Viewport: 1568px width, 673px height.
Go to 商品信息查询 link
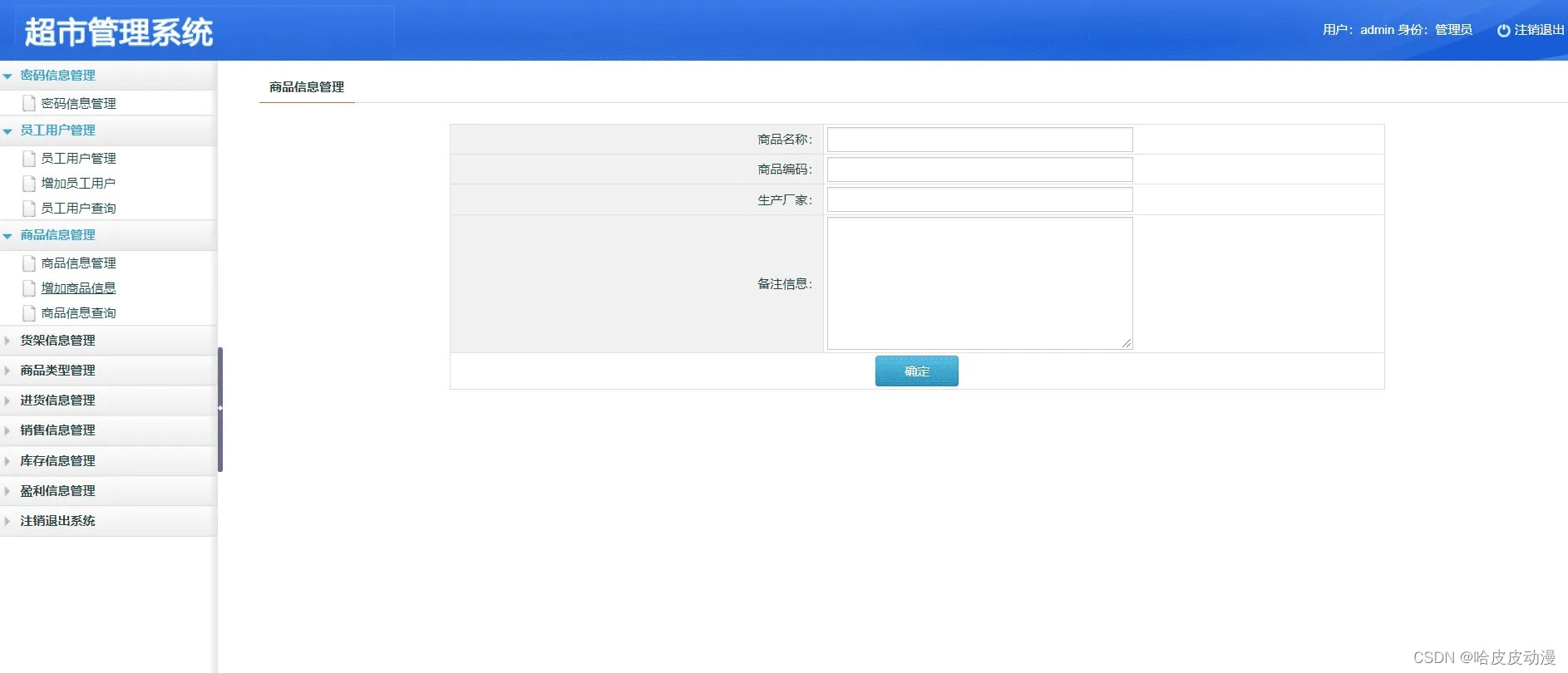tap(78, 312)
